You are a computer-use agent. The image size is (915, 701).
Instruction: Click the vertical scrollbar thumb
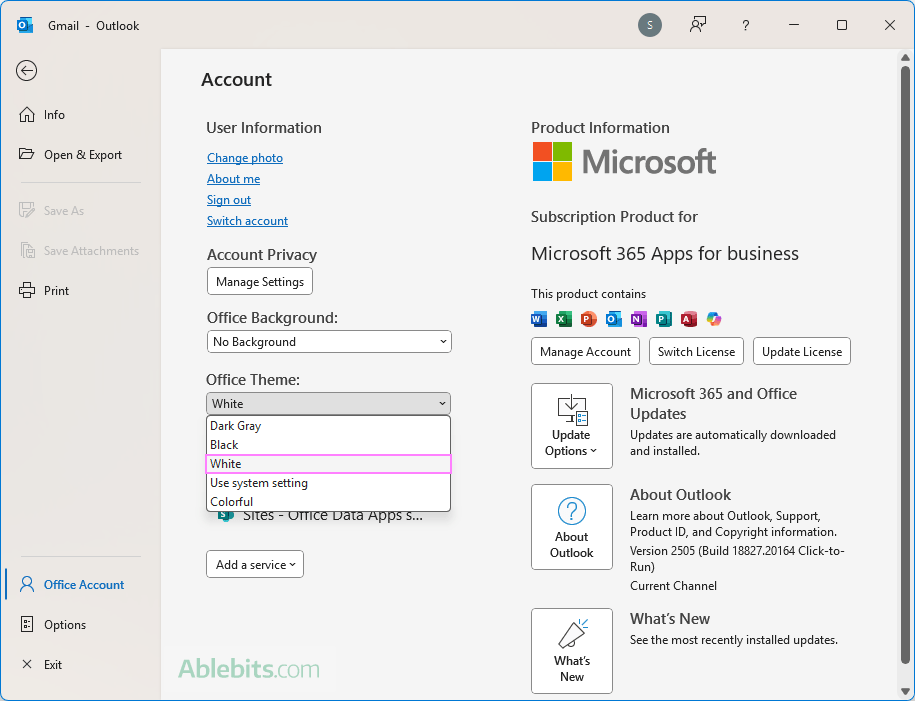point(905,365)
